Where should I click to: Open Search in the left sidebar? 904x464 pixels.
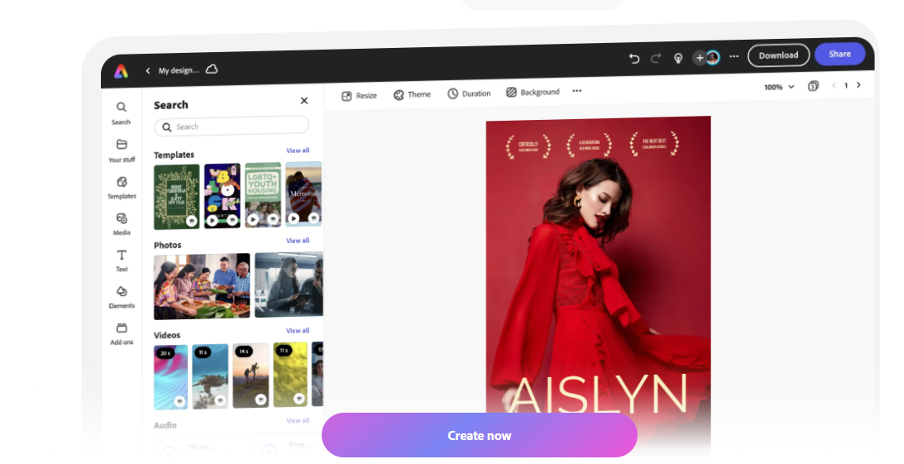[x=121, y=113]
